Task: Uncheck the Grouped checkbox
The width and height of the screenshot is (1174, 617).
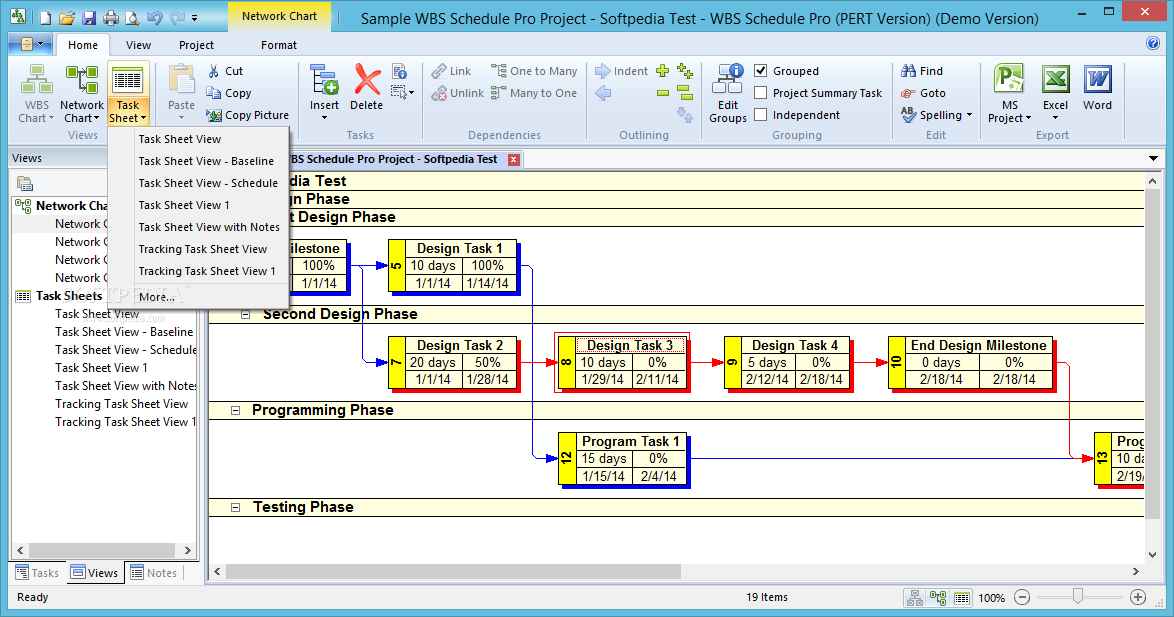Action: coord(761,70)
